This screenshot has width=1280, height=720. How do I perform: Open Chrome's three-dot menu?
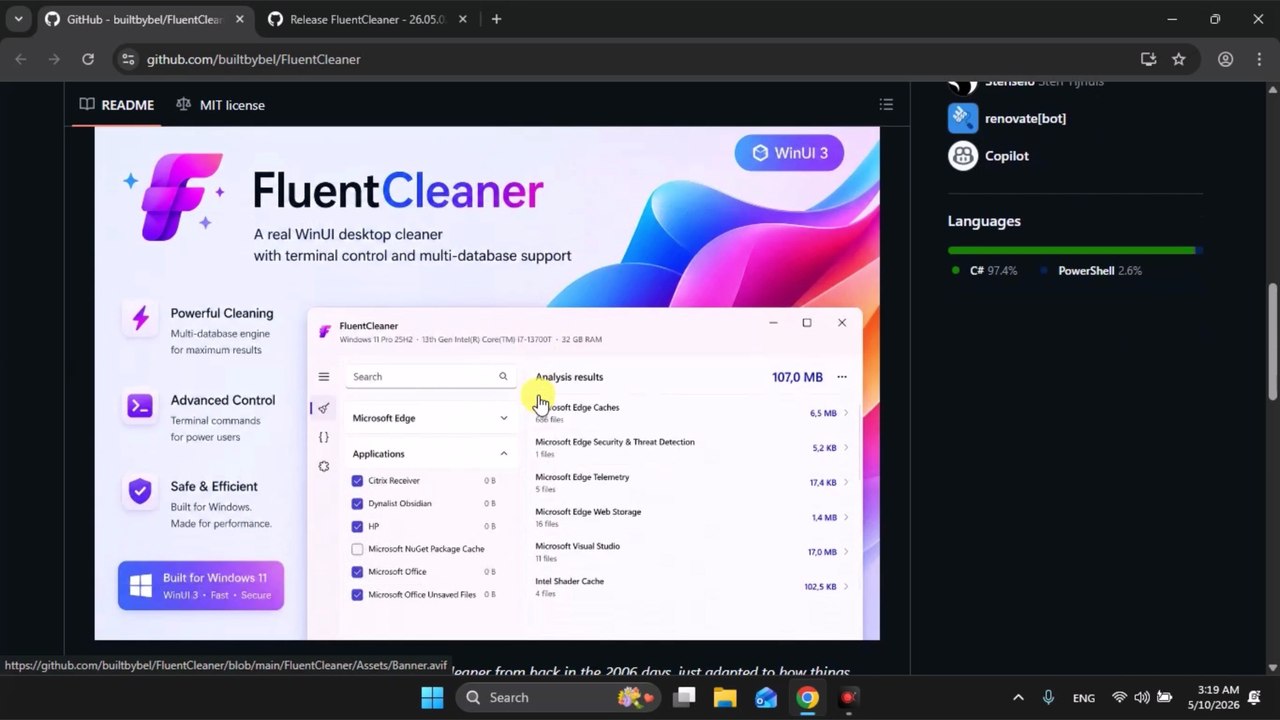coord(1258,59)
